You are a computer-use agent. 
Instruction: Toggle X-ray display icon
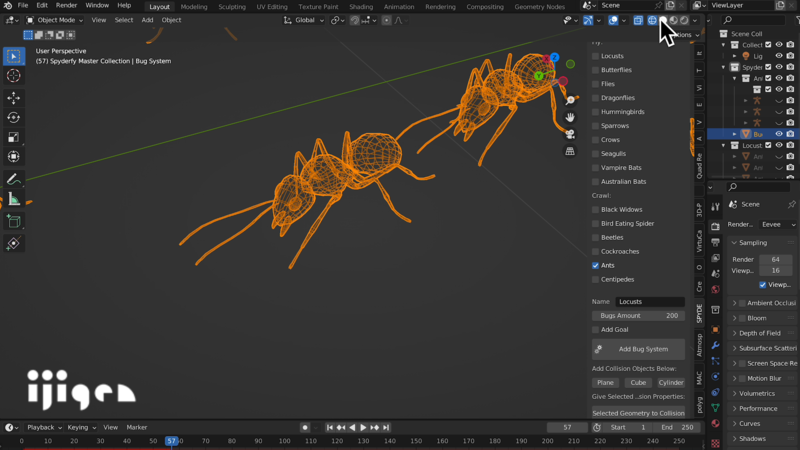[x=638, y=20]
